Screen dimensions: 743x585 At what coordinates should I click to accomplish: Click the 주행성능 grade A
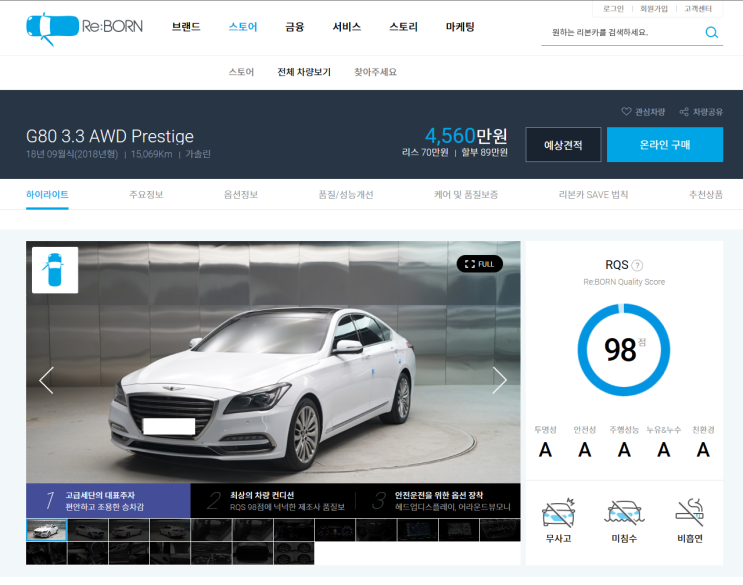click(624, 450)
